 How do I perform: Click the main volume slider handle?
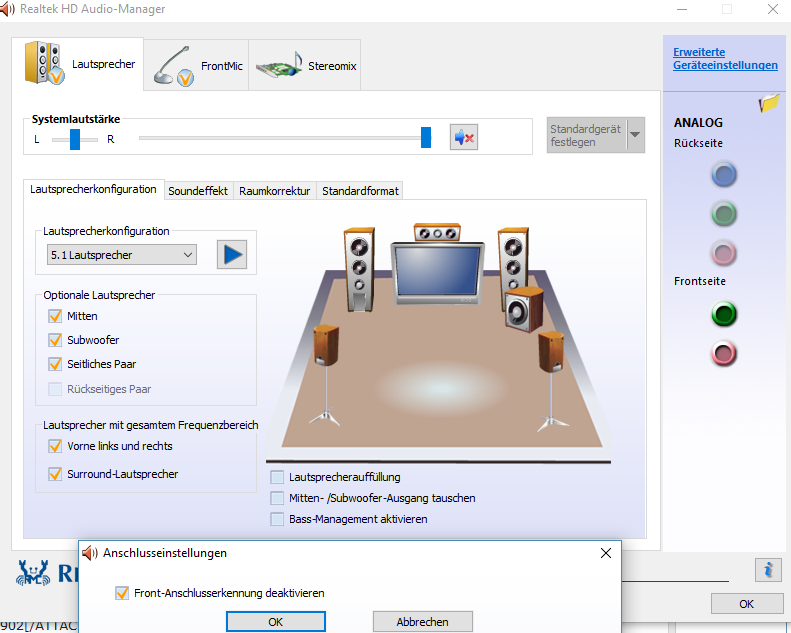click(x=426, y=138)
